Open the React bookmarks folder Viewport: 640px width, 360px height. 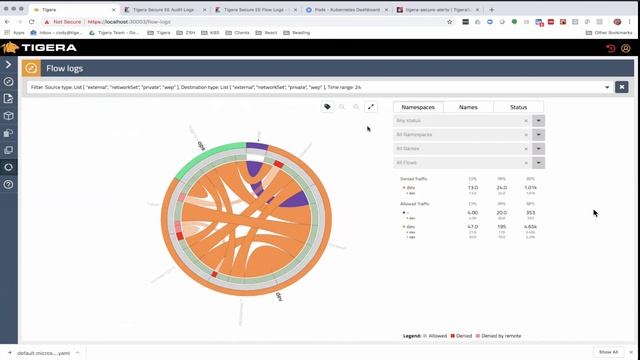(x=266, y=33)
